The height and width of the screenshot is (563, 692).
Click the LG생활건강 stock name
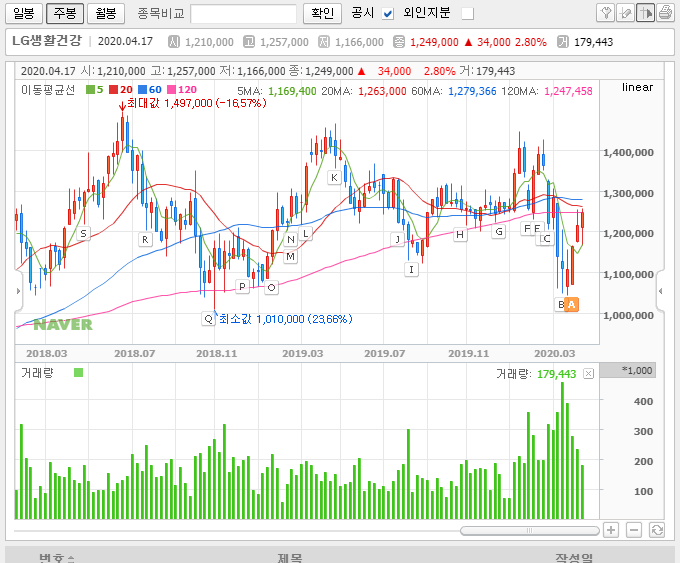pyautogui.click(x=47, y=41)
